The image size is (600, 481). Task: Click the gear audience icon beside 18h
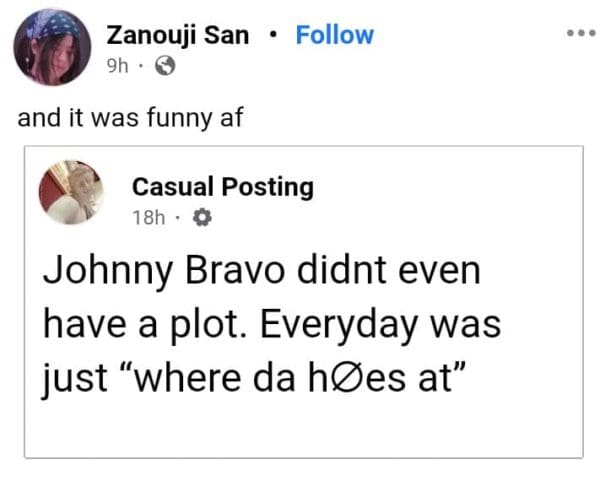click(197, 218)
